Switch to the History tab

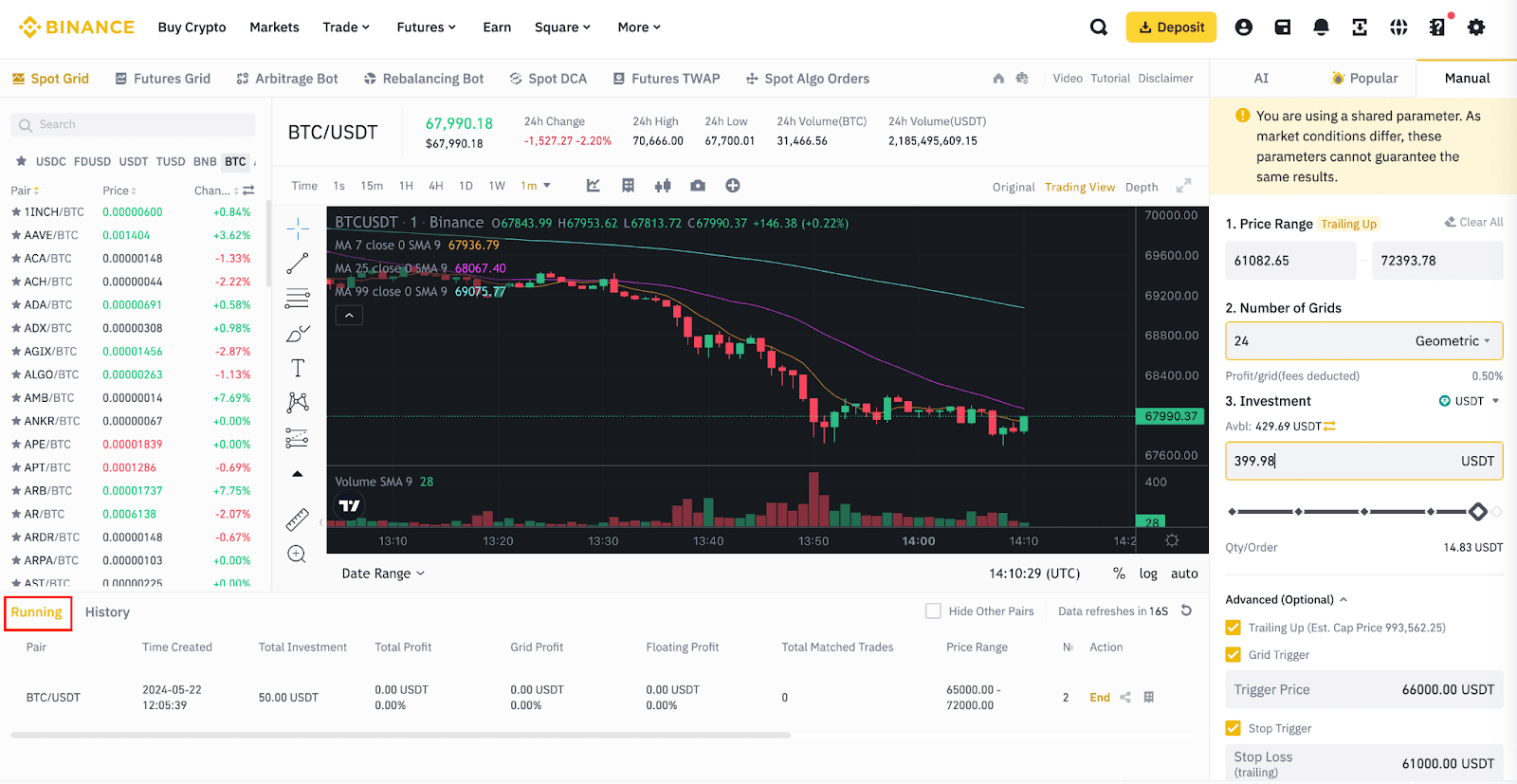tap(107, 612)
